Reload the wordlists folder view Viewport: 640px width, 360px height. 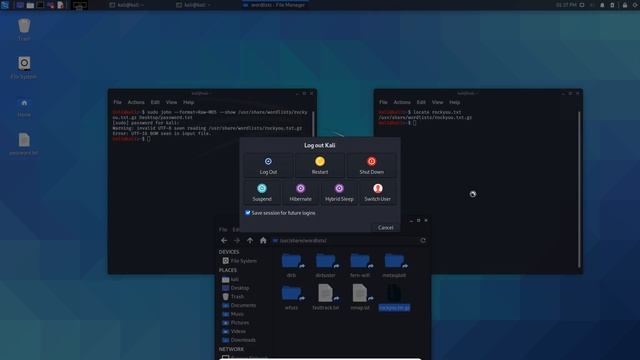[x=423, y=240]
